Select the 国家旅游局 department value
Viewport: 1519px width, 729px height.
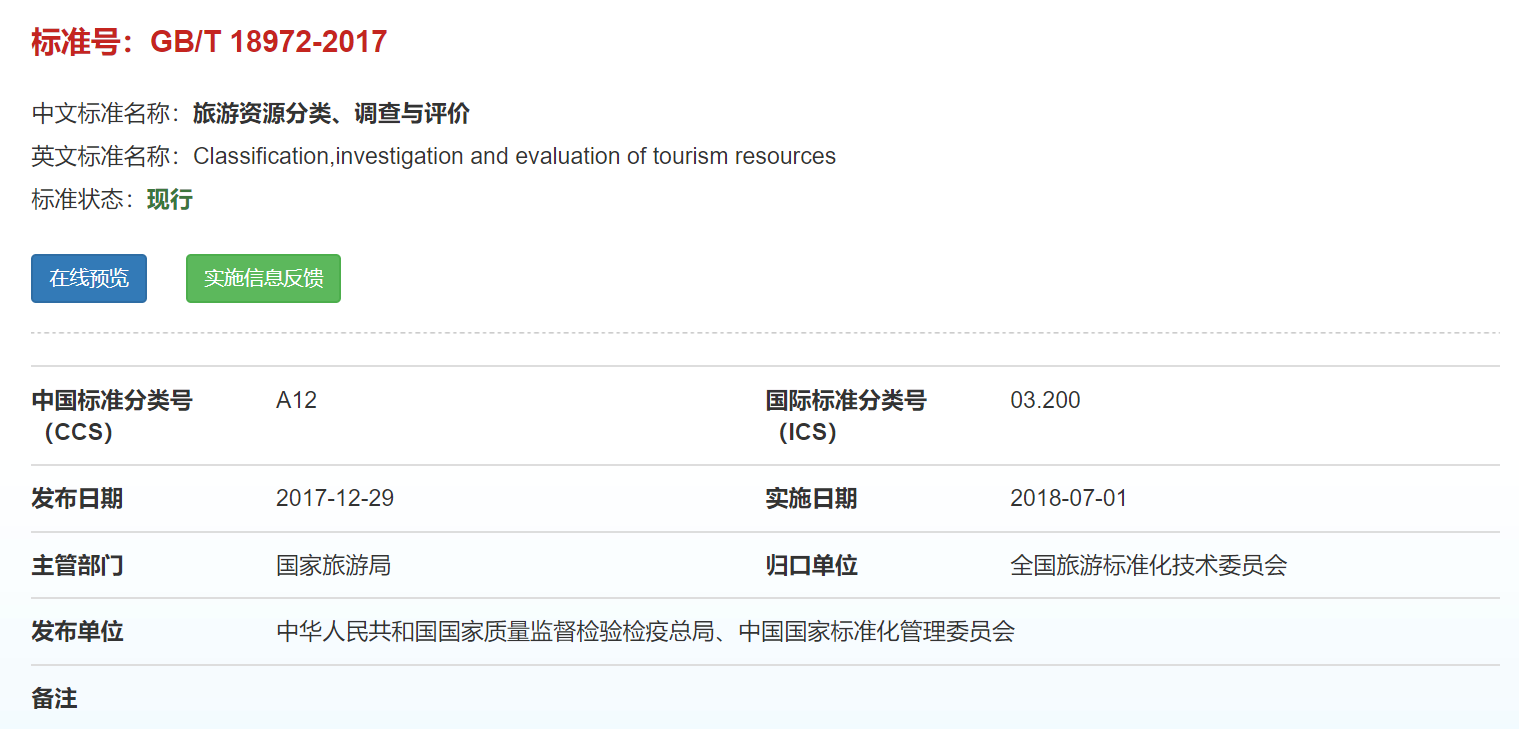(333, 566)
